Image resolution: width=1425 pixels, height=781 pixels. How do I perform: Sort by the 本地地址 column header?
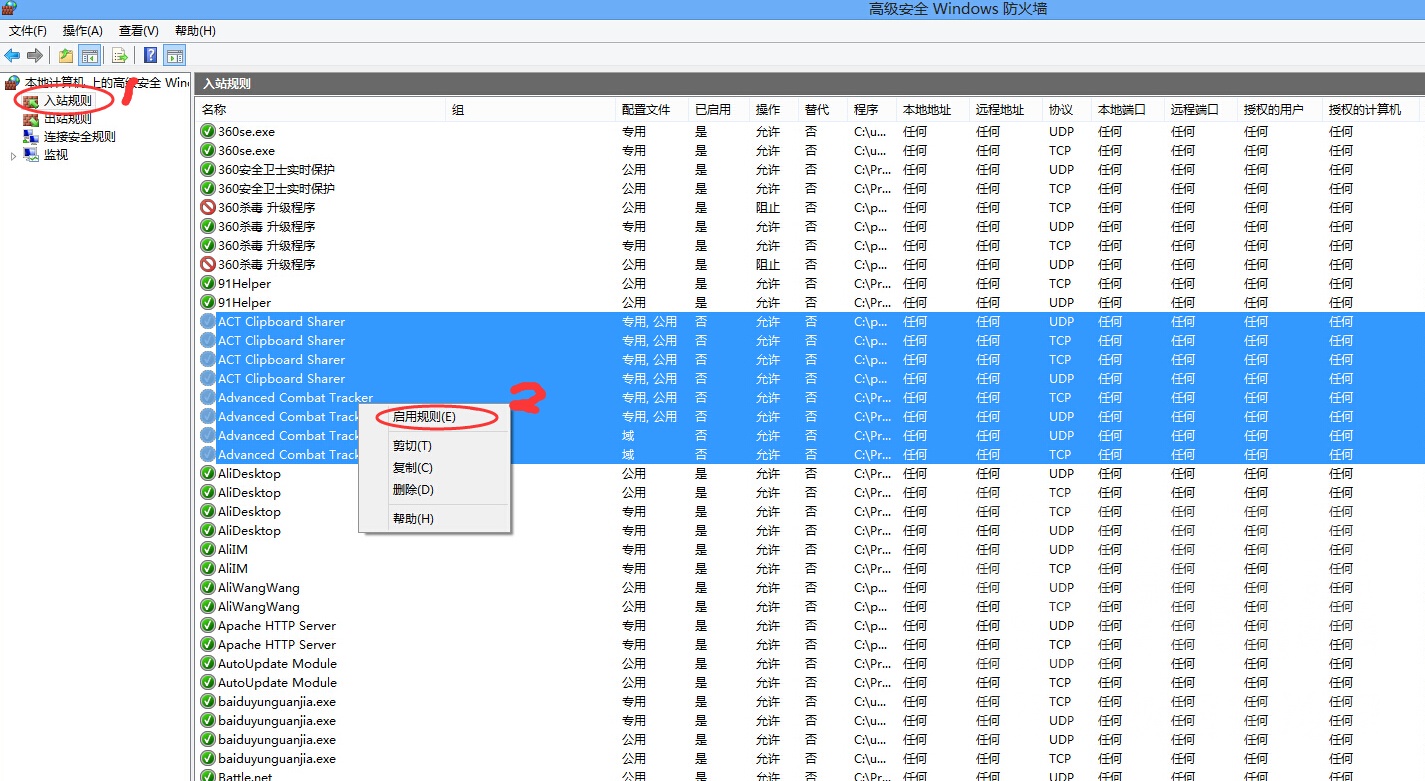pos(933,109)
